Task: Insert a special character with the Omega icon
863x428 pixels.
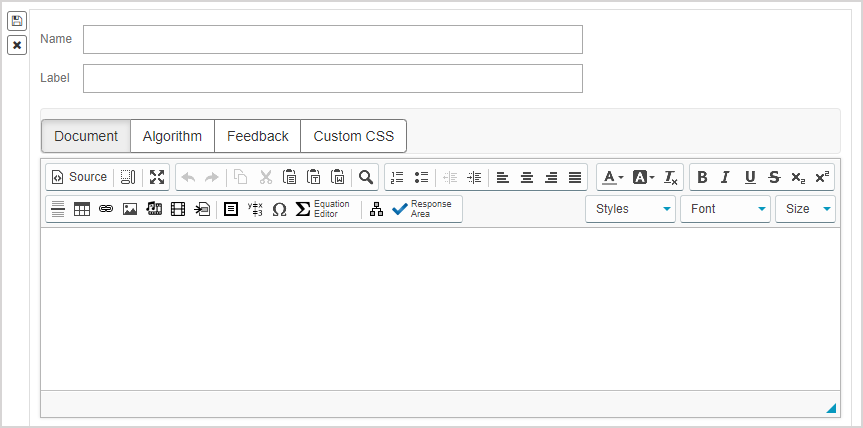Action: [279, 209]
